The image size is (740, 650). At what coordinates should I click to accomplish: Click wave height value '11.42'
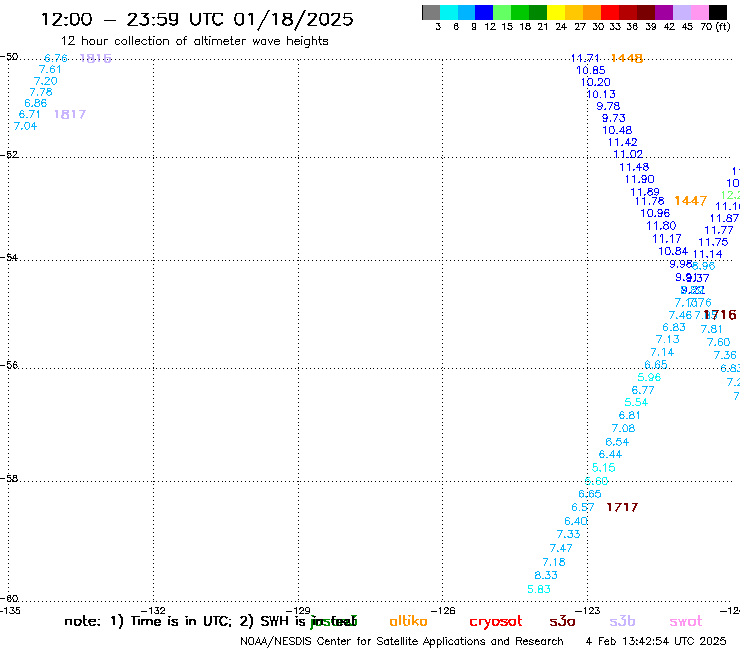(622, 142)
